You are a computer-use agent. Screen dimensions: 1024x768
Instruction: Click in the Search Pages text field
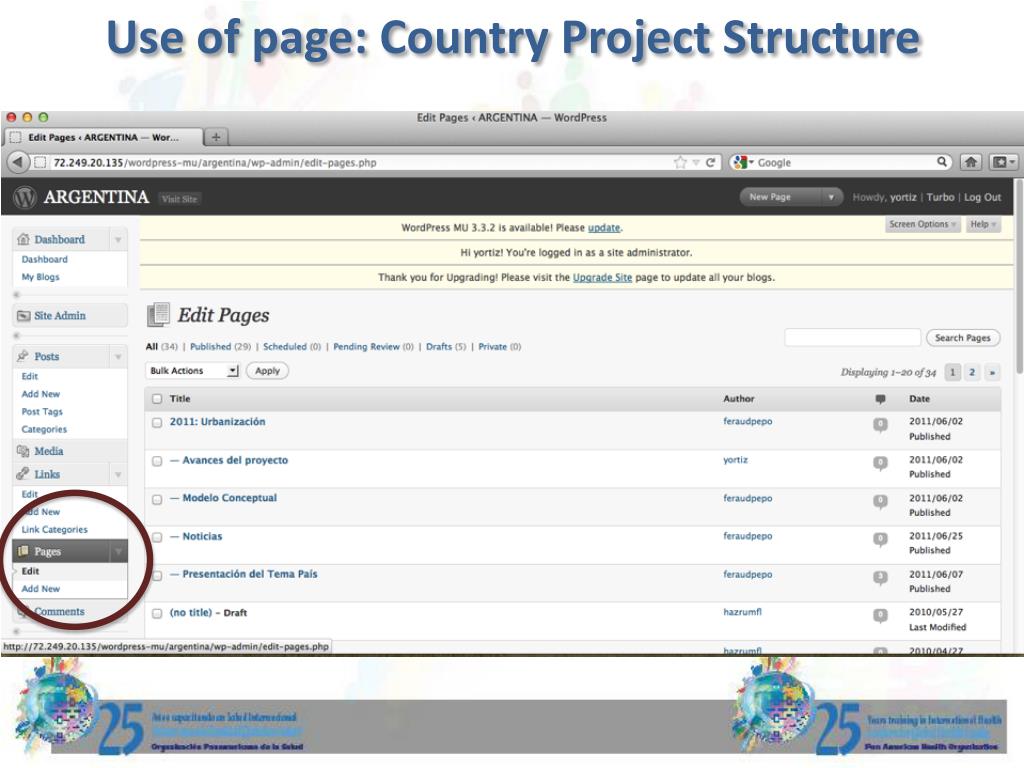[x=852, y=338]
